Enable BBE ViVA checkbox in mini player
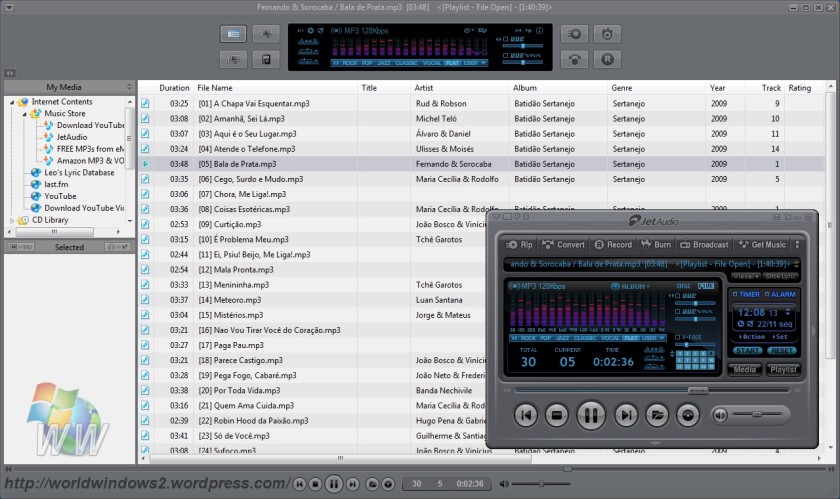 click(678, 311)
